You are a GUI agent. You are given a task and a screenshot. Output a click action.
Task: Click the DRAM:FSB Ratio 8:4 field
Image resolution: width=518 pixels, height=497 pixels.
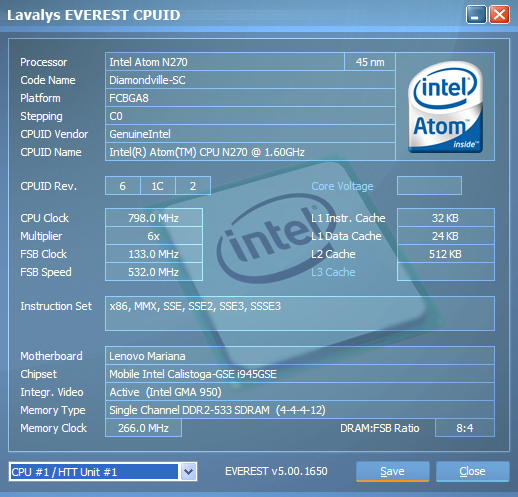click(465, 428)
